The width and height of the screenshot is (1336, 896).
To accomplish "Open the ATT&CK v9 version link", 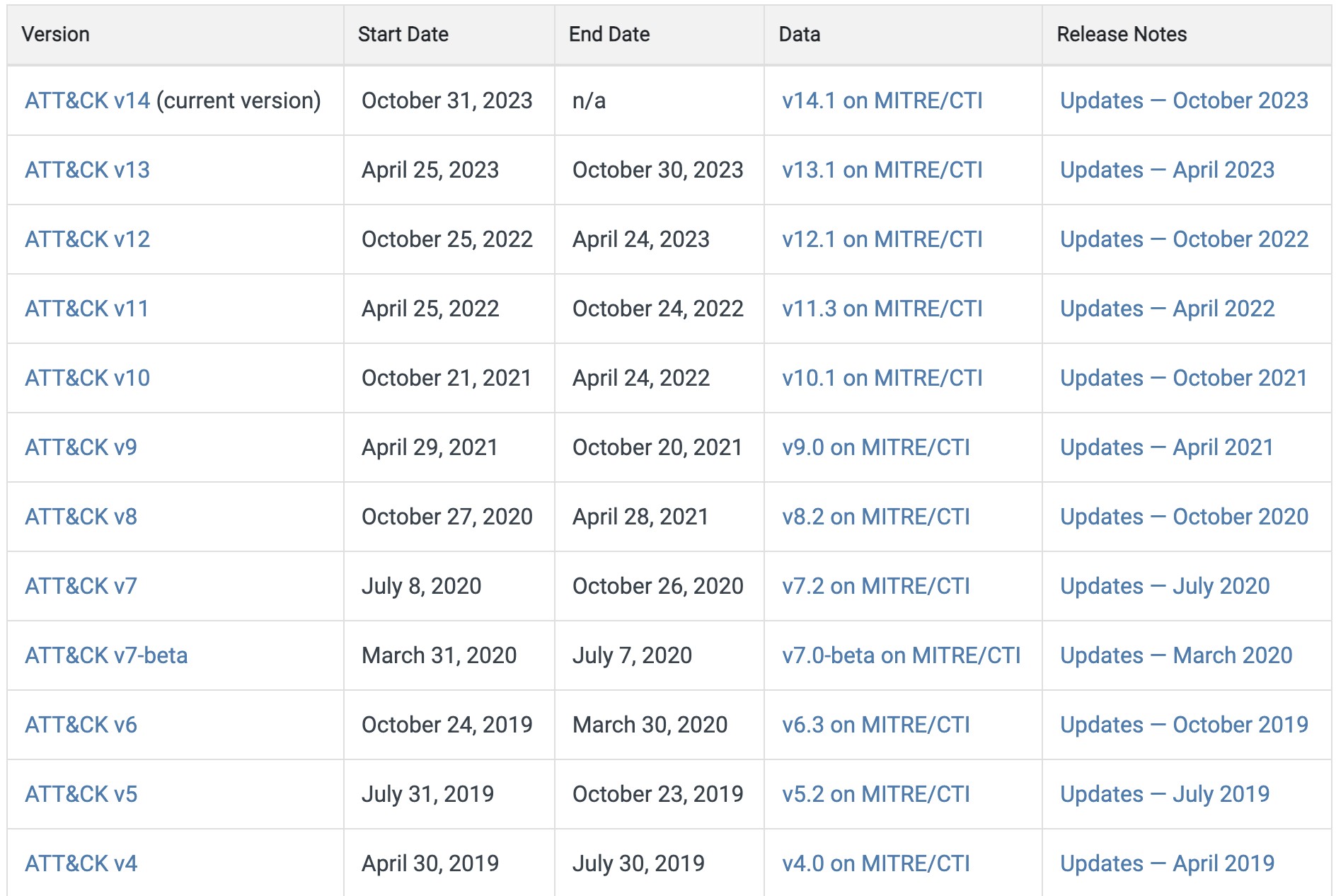I will 81,447.
